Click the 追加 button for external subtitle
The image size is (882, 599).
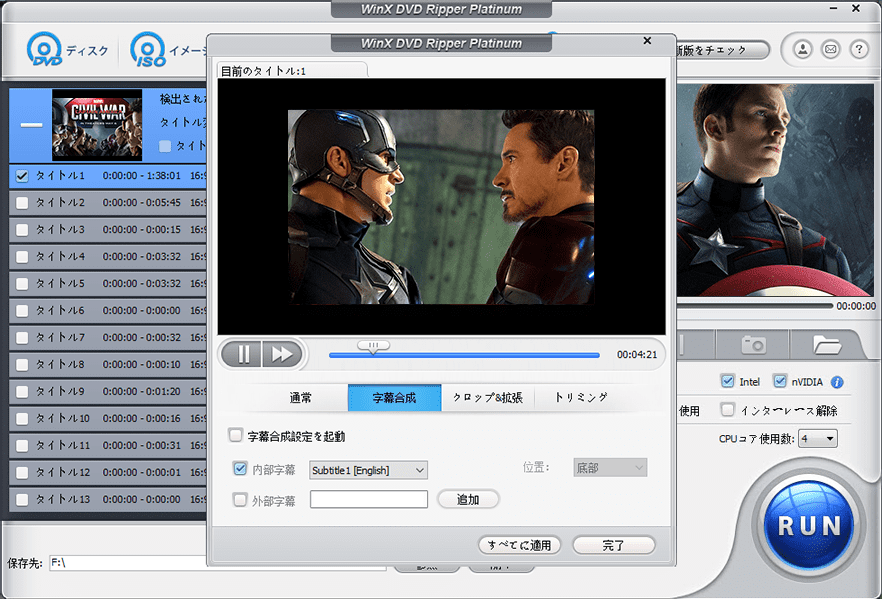468,499
